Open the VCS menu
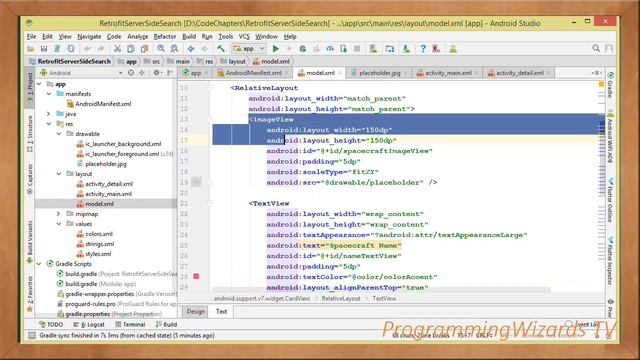Viewport: 640px width, 360px height. pyautogui.click(x=244, y=36)
